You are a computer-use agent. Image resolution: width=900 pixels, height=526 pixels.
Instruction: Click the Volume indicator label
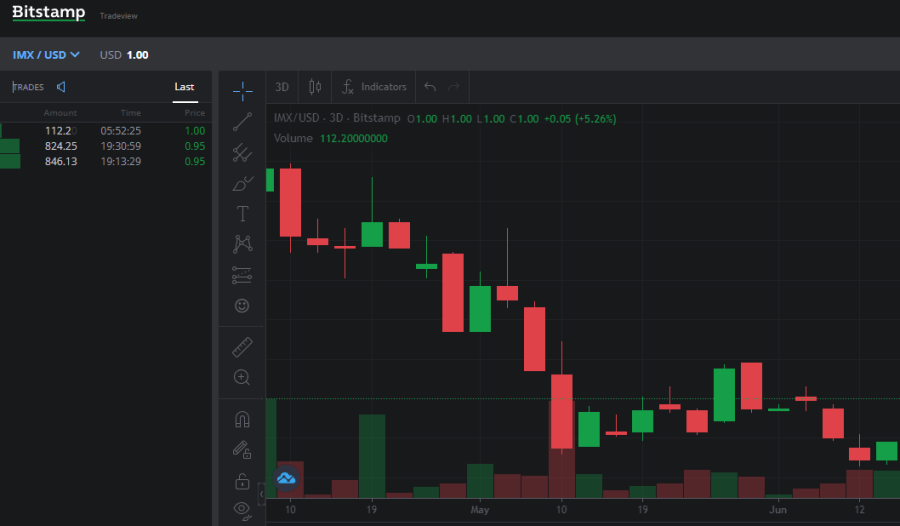click(293, 138)
